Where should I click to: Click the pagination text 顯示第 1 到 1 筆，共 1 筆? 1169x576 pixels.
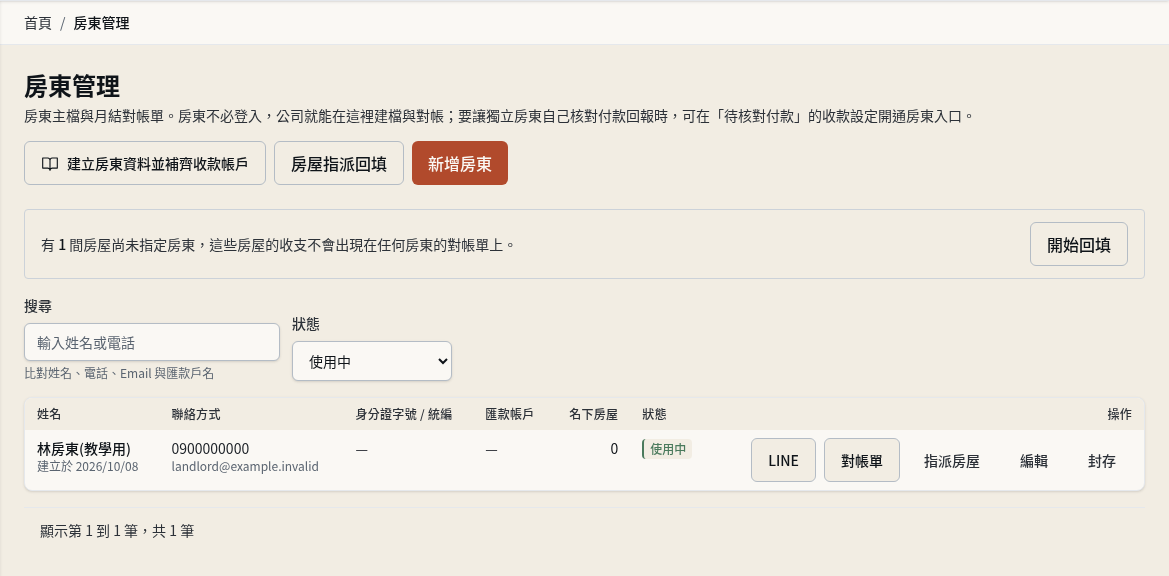coord(117,531)
